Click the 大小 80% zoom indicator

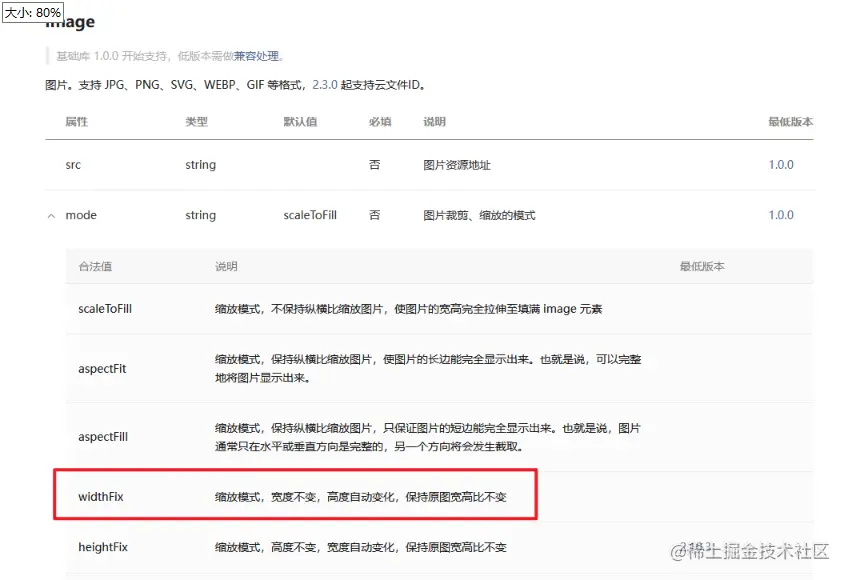point(33,14)
